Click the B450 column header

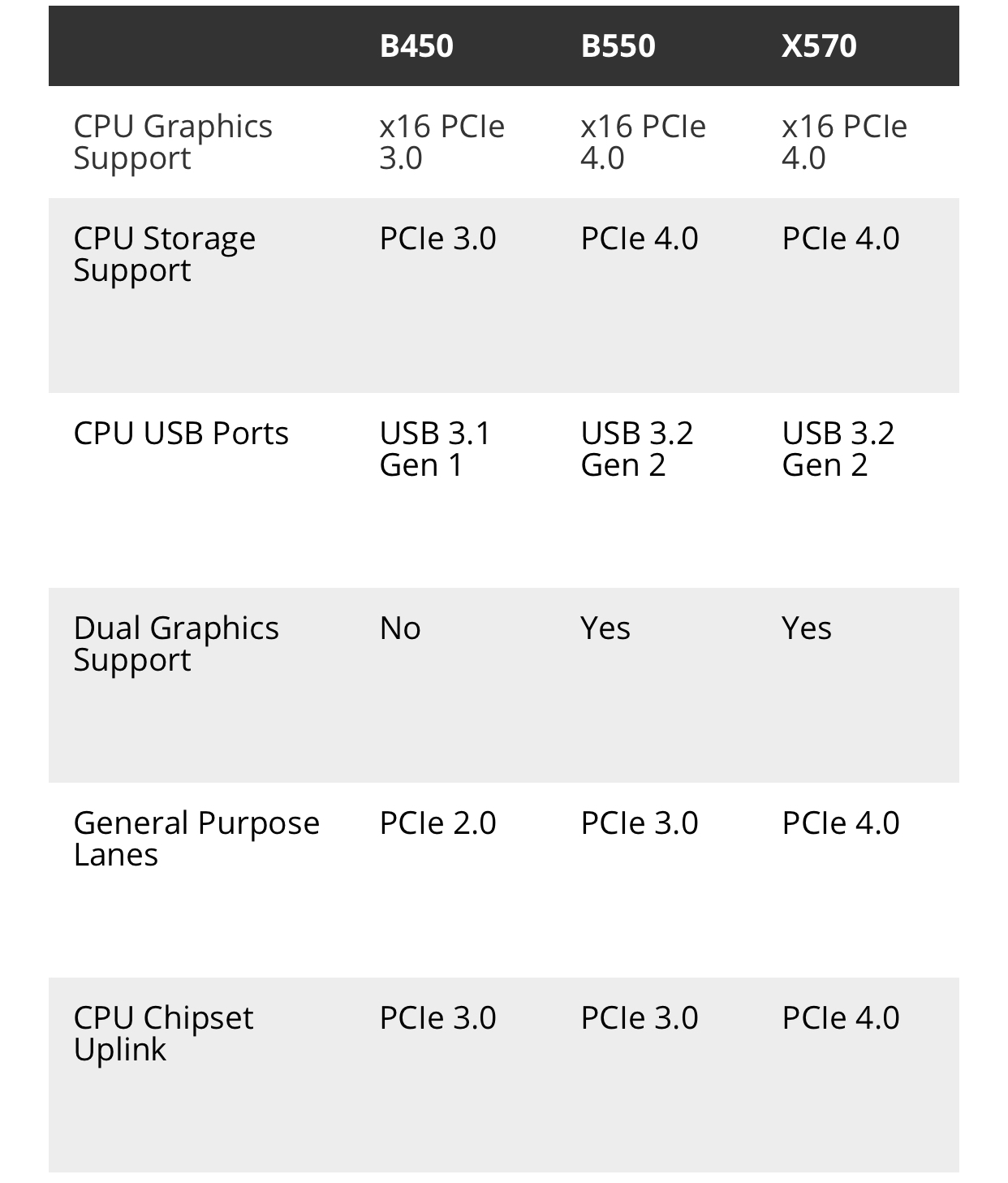click(416, 45)
